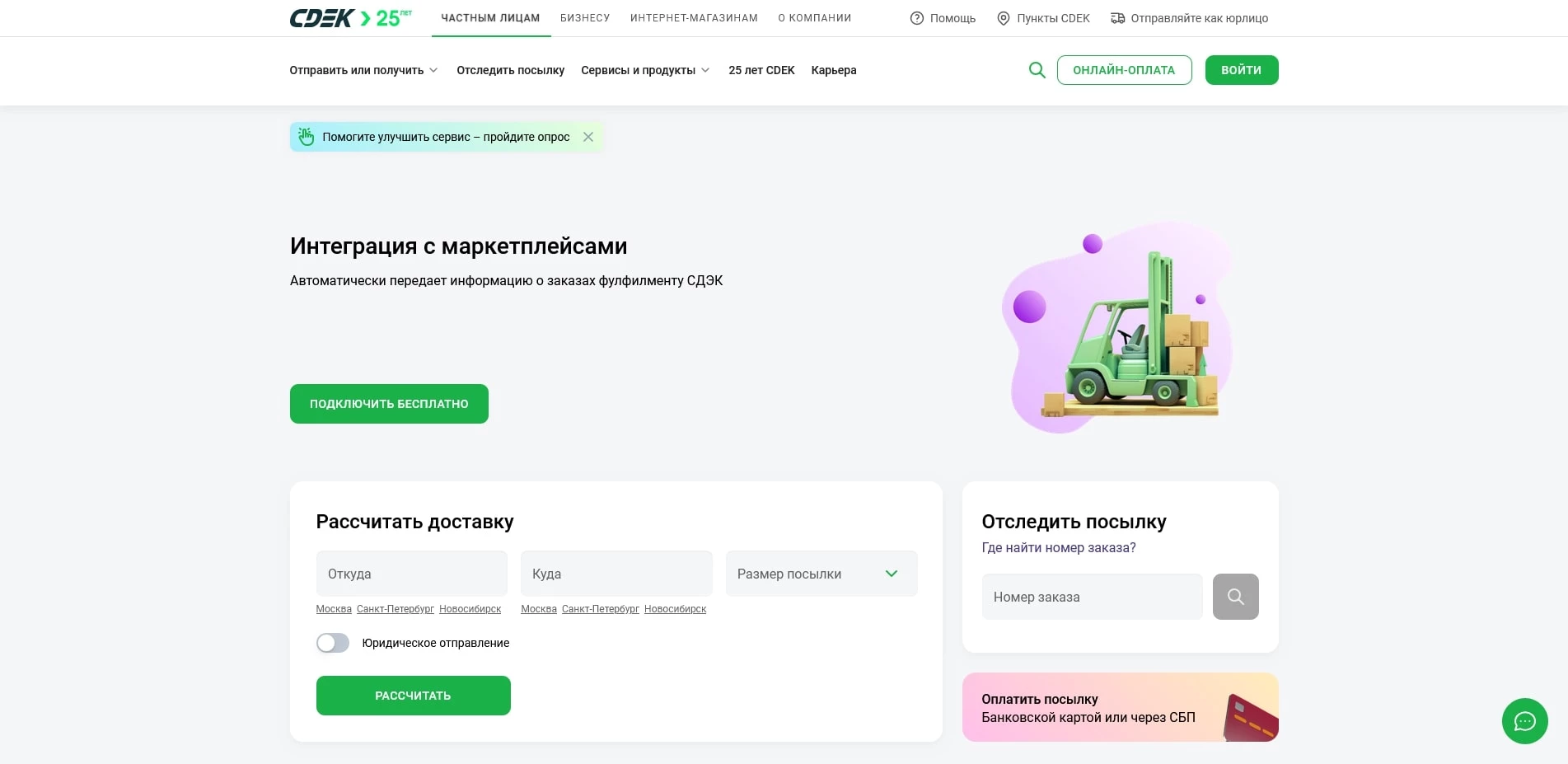Dismiss the survey banner with the X
Viewport: 1568px width, 764px height.
click(x=587, y=137)
